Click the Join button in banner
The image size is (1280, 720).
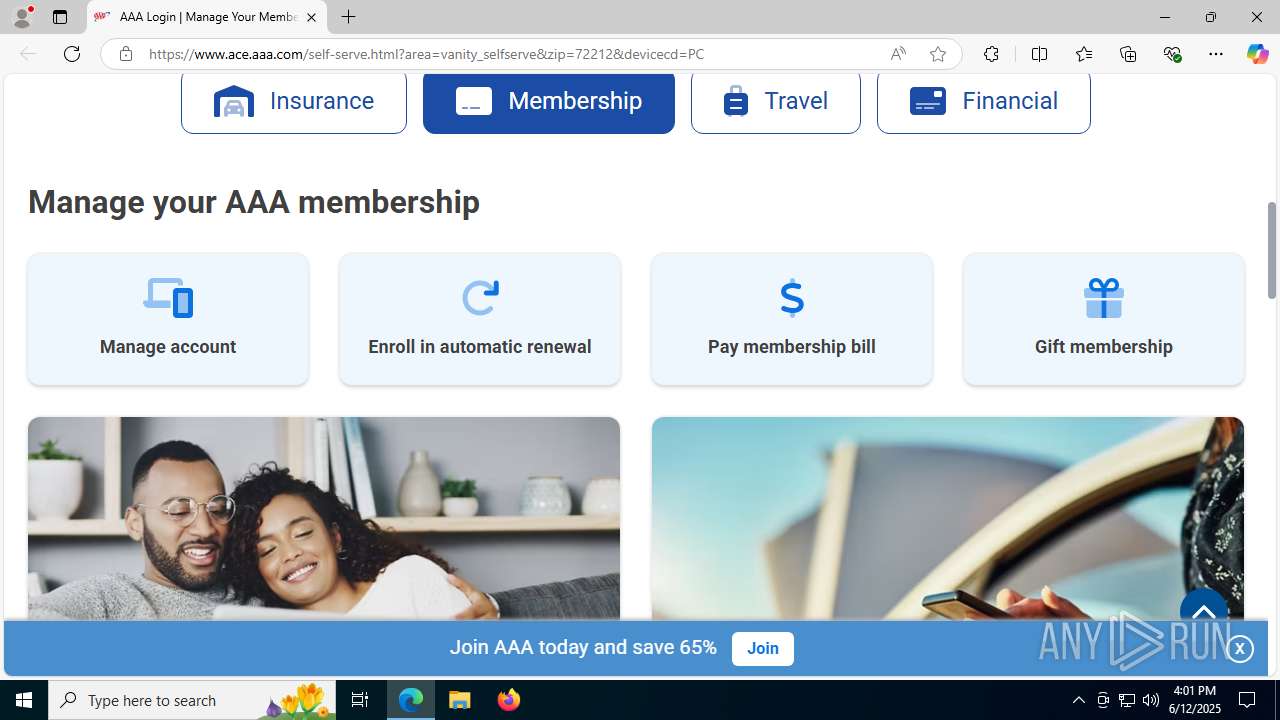pos(762,648)
